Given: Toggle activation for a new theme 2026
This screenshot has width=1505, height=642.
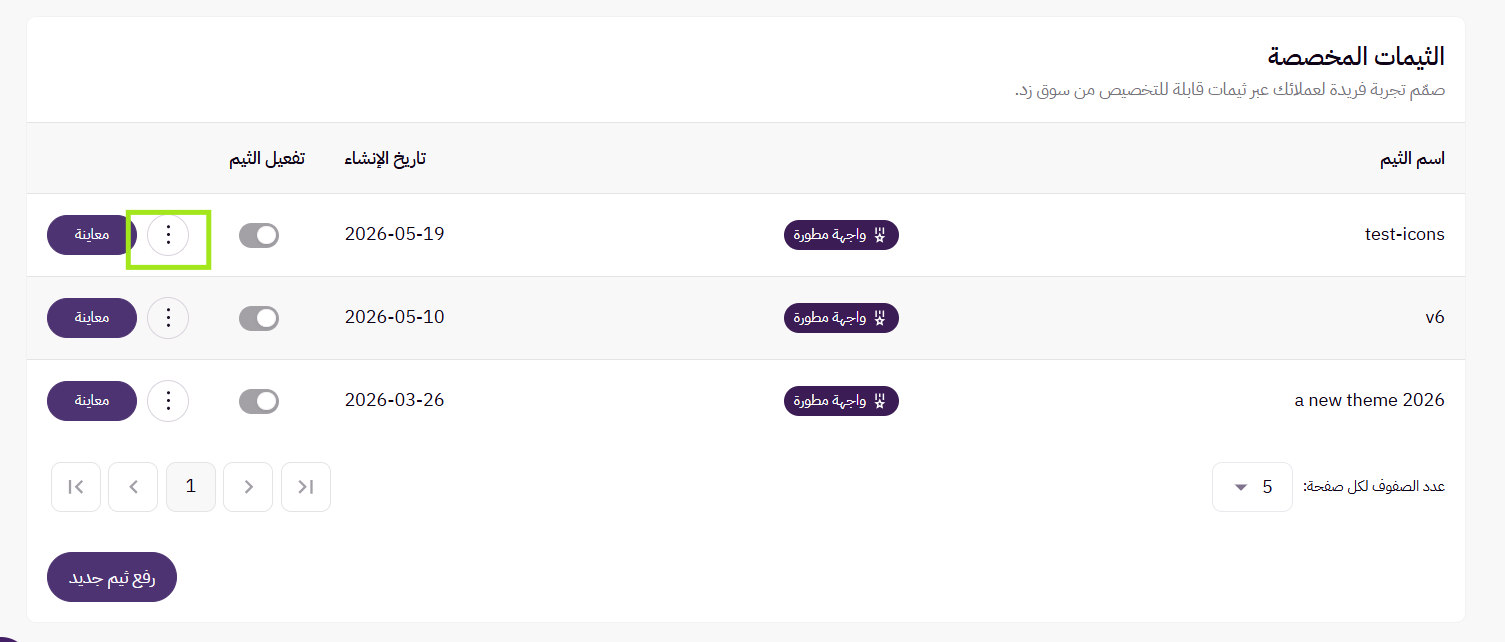Looking at the screenshot, I should click(259, 401).
